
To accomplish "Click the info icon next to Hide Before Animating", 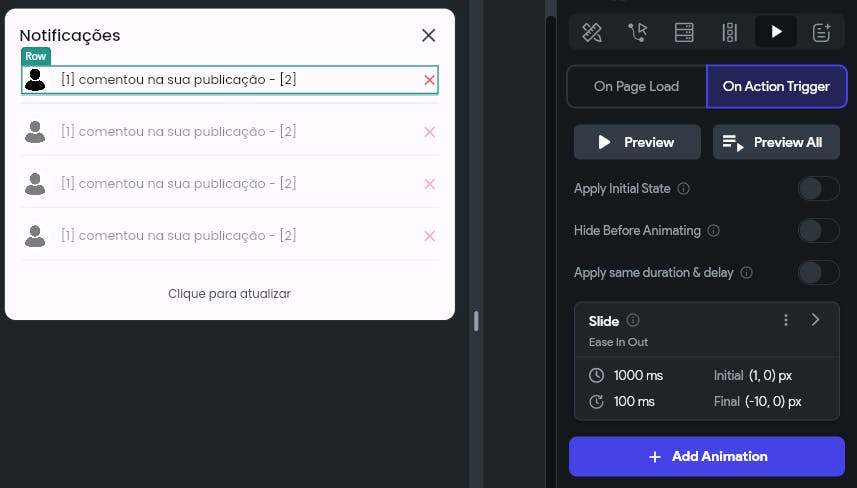I will (713, 231).
